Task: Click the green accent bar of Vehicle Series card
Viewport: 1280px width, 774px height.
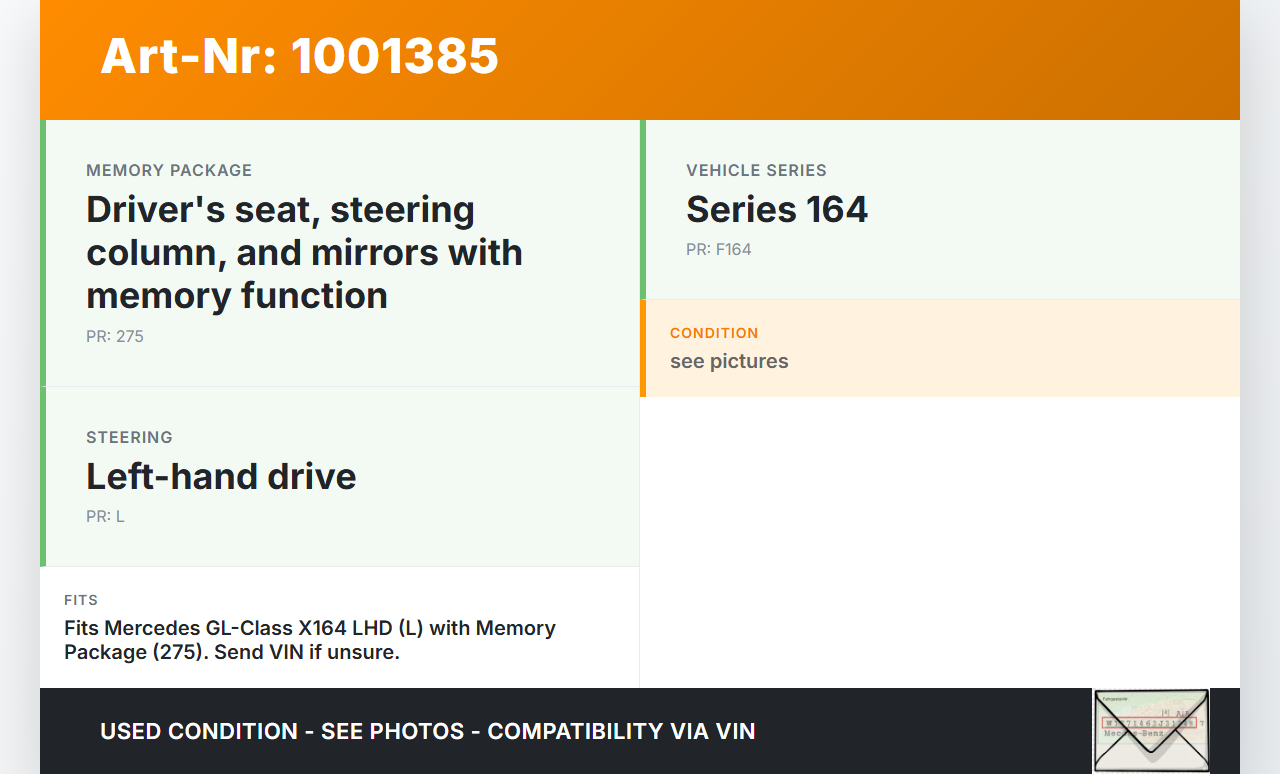Action: click(643, 209)
